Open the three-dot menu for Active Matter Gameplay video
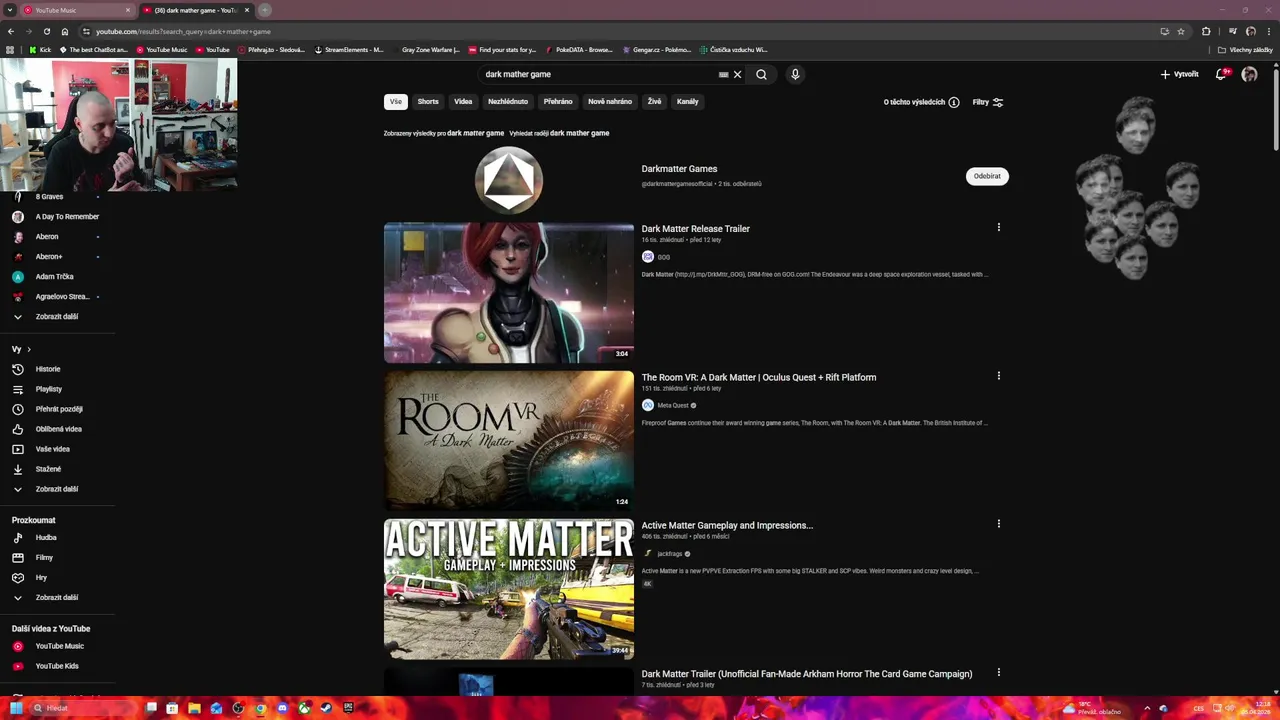1280x720 pixels. tap(998, 523)
